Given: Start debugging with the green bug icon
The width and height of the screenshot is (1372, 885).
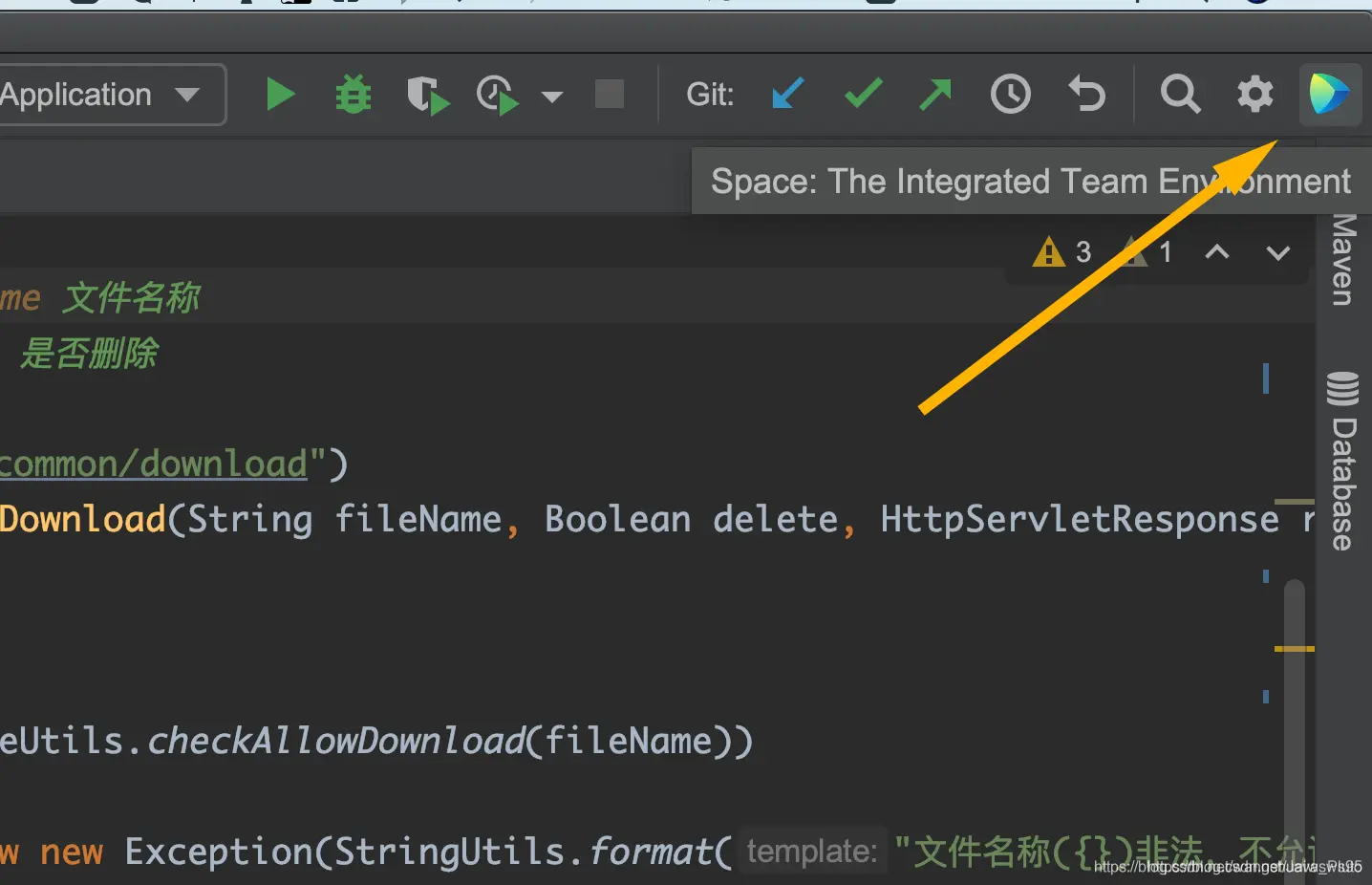Looking at the screenshot, I should pyautogui.click(x=354, y=95).
